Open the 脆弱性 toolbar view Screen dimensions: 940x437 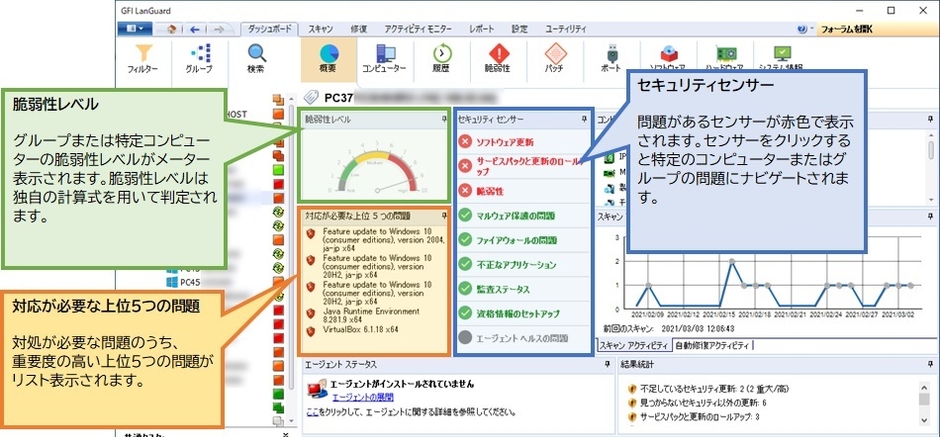pyautogui.click(x=498, y=59)
